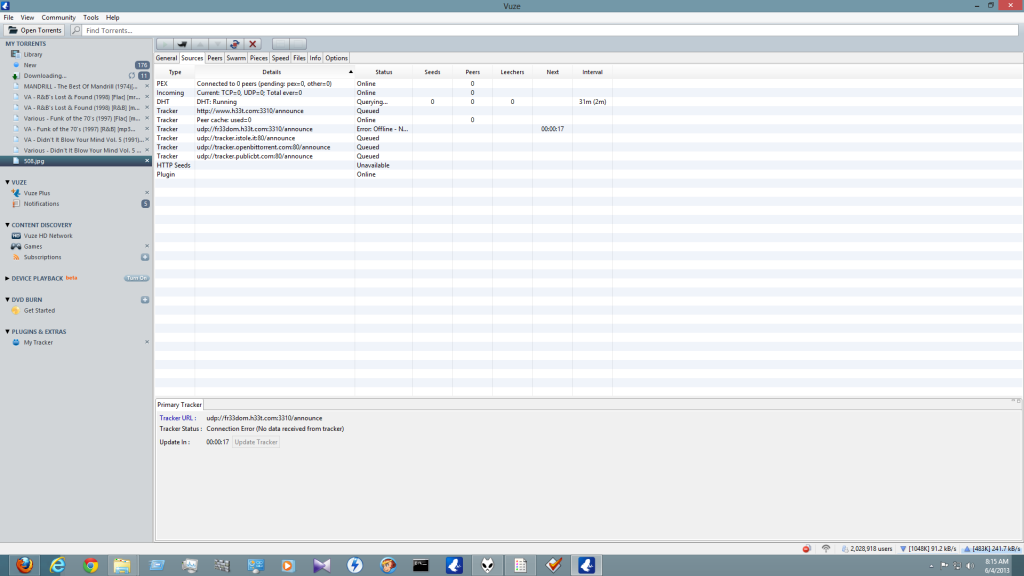Click the red status alert icon in status bar

806,549
